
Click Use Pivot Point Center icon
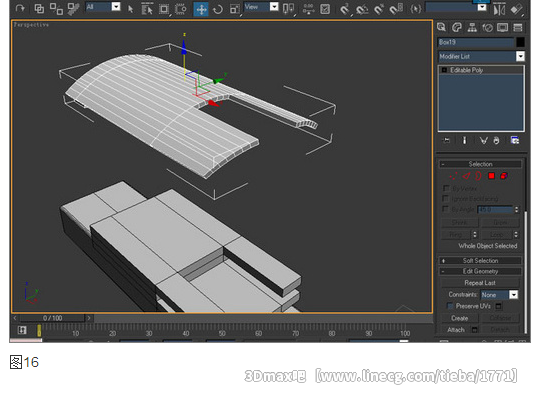288,9
